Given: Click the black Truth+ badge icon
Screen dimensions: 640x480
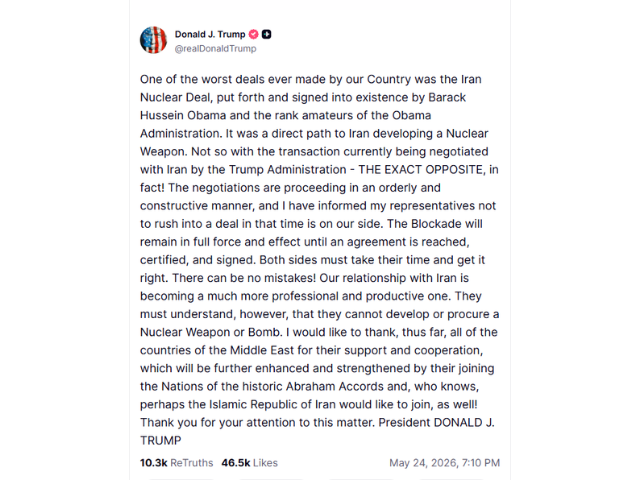Looking at the screenshot, I should (267, 34).
